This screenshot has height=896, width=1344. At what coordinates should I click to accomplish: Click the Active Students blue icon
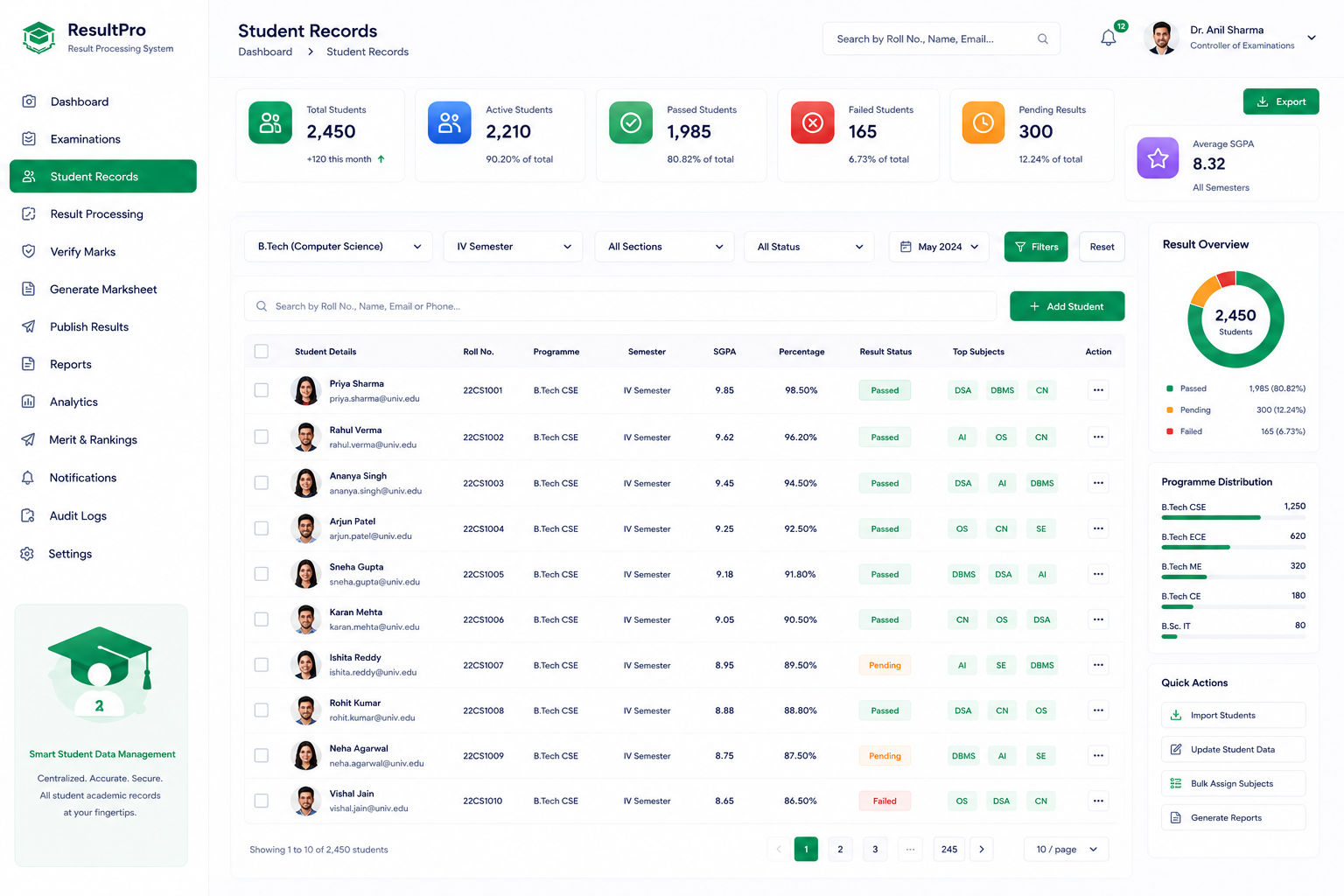pyautogui.click(x=450, y=122)
